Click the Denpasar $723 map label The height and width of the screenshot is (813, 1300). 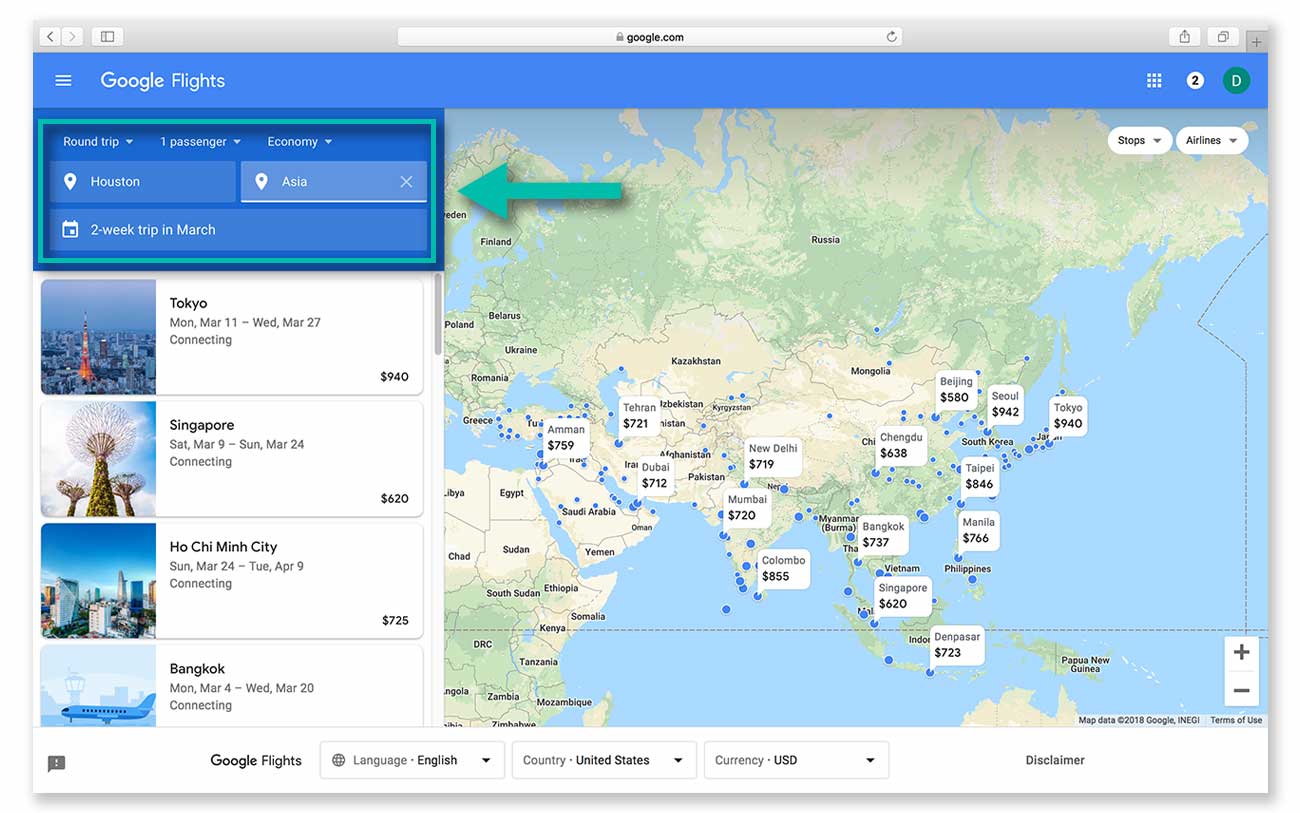point(957,645)
